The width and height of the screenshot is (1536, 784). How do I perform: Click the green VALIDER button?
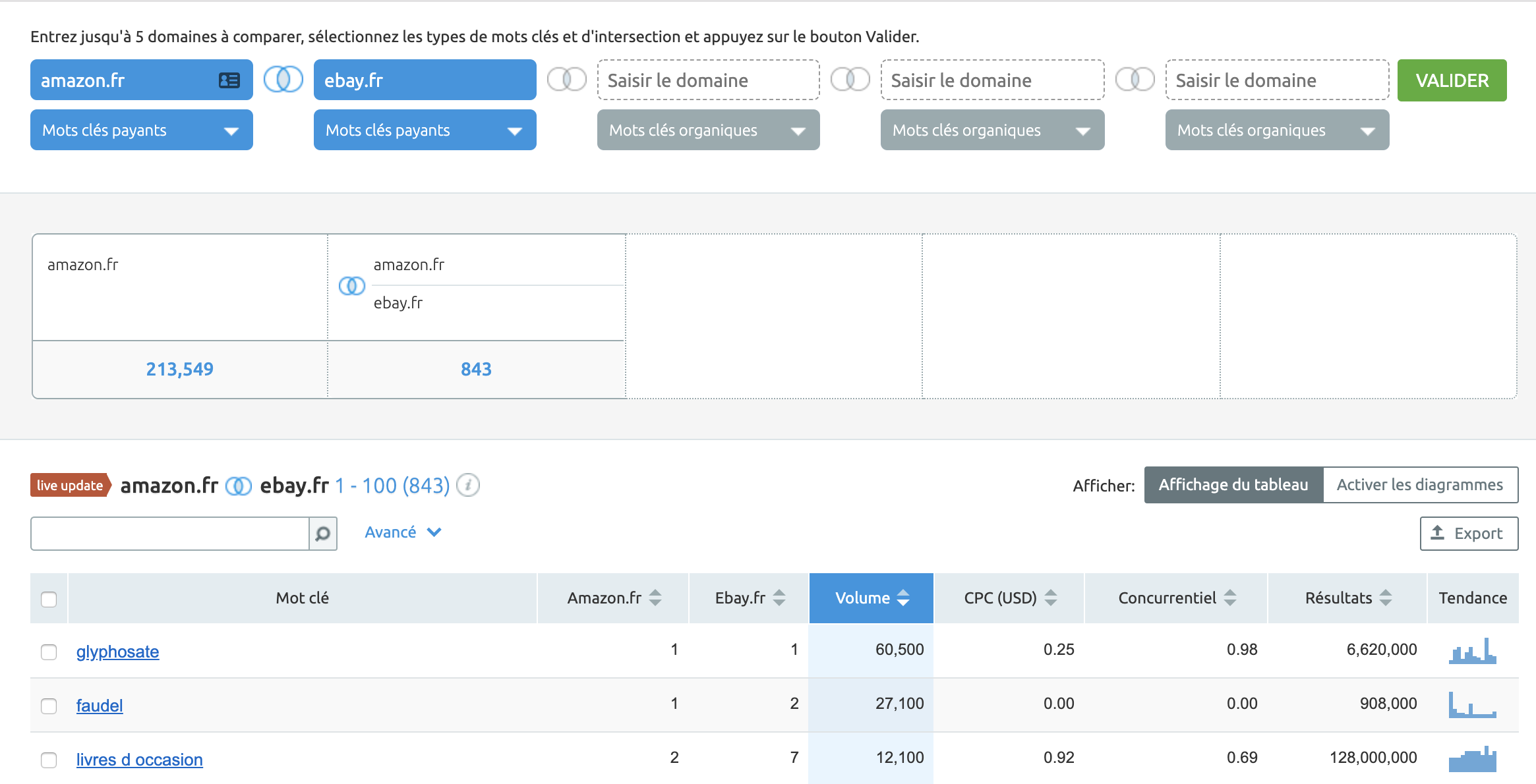[1452, 80]
